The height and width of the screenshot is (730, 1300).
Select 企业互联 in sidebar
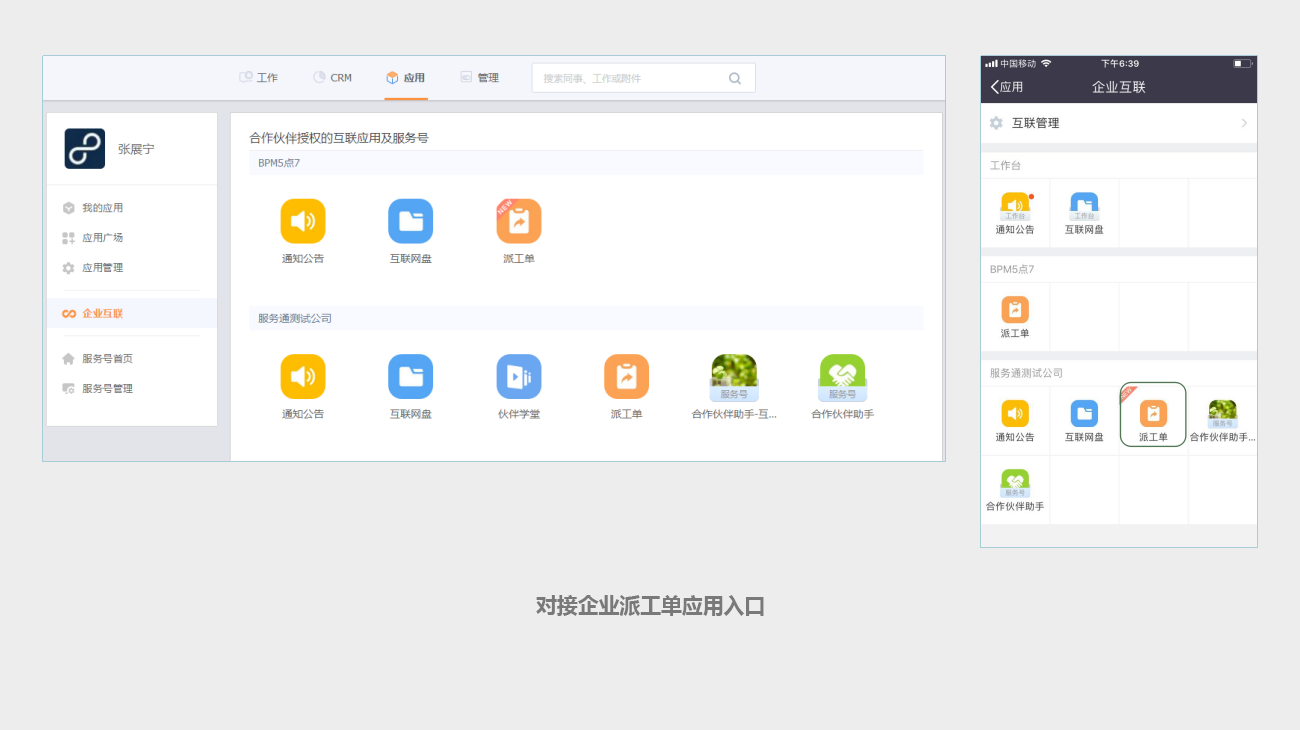(x=132, y=313)
